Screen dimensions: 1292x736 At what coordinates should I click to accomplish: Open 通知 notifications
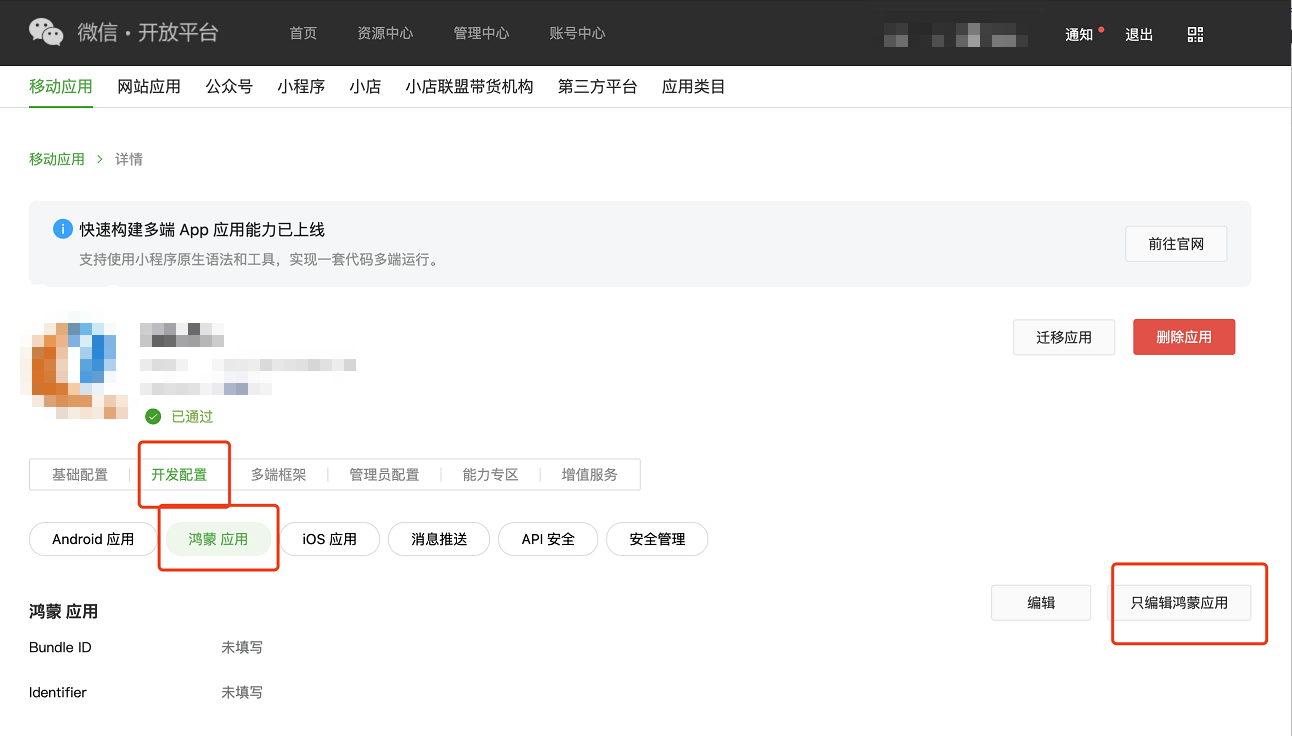(x=1079, y=34)
